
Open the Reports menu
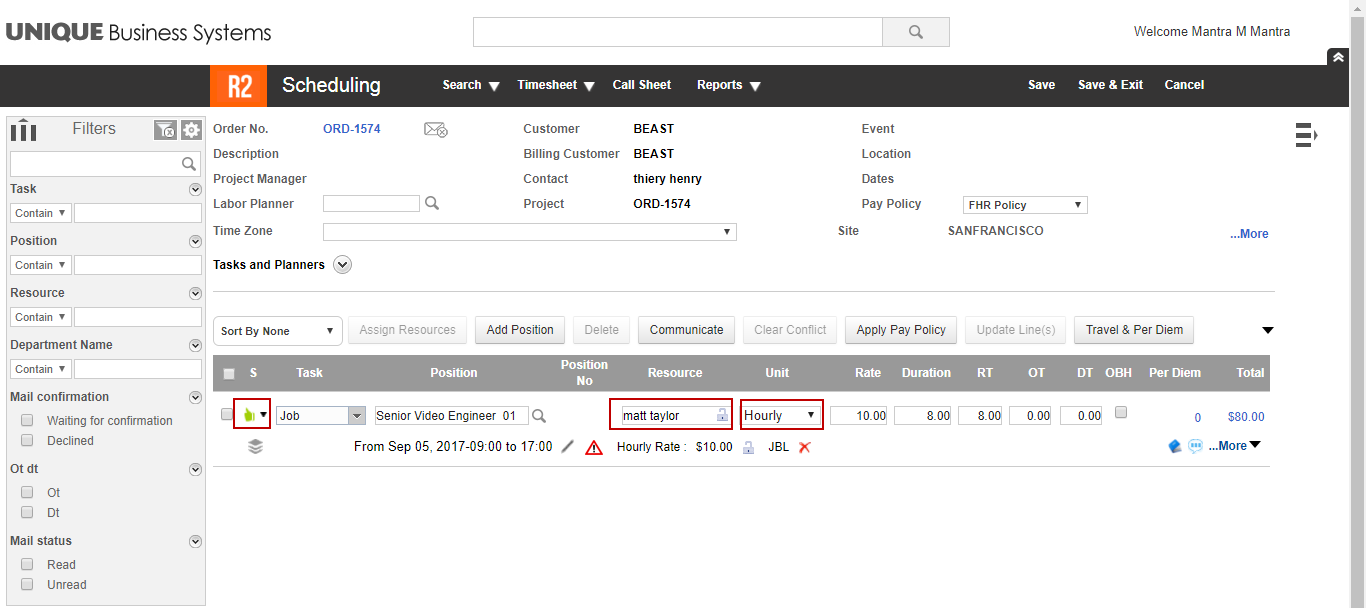tap(728, 85)
